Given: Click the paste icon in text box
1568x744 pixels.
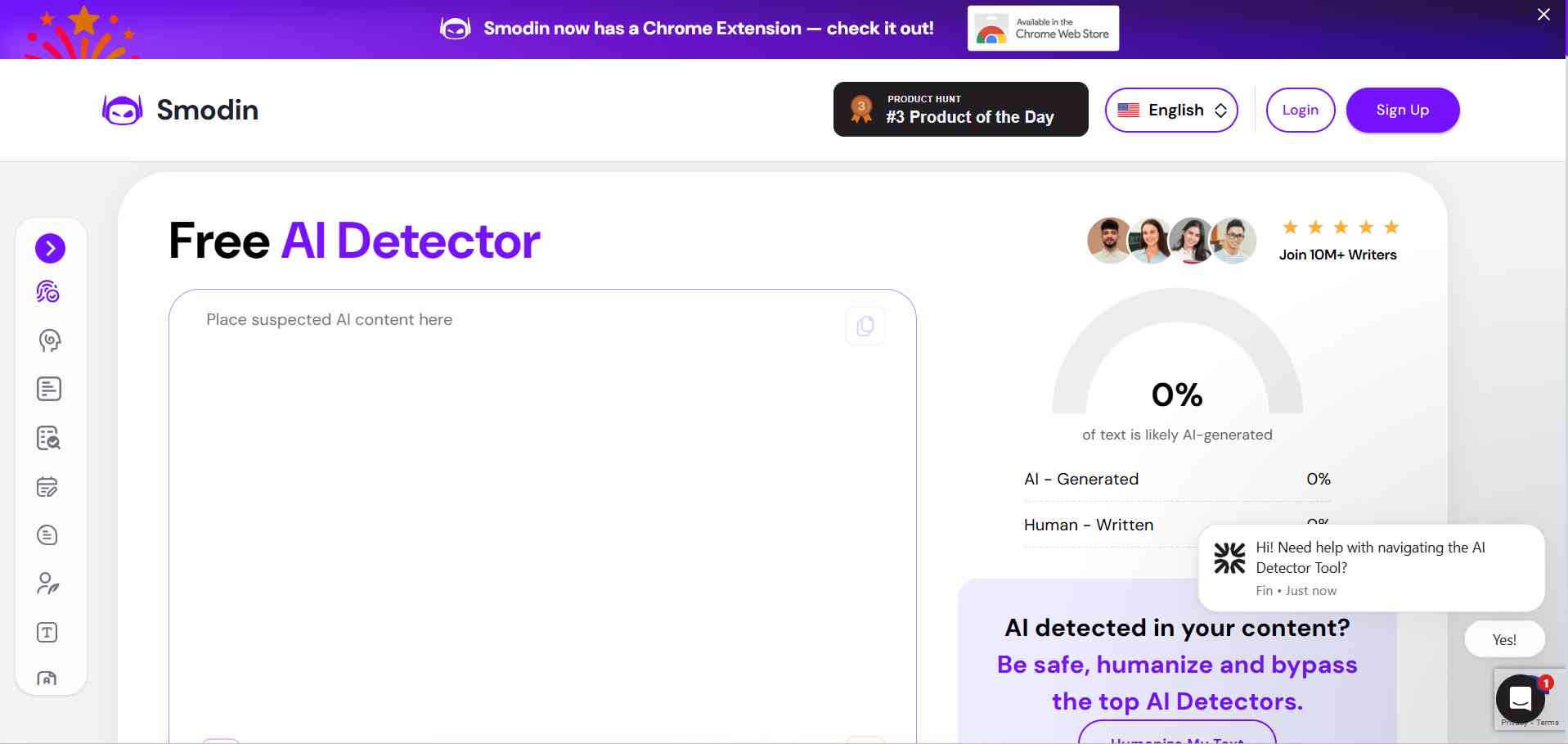Looking at the screenshot, I should tap(865, 327).
